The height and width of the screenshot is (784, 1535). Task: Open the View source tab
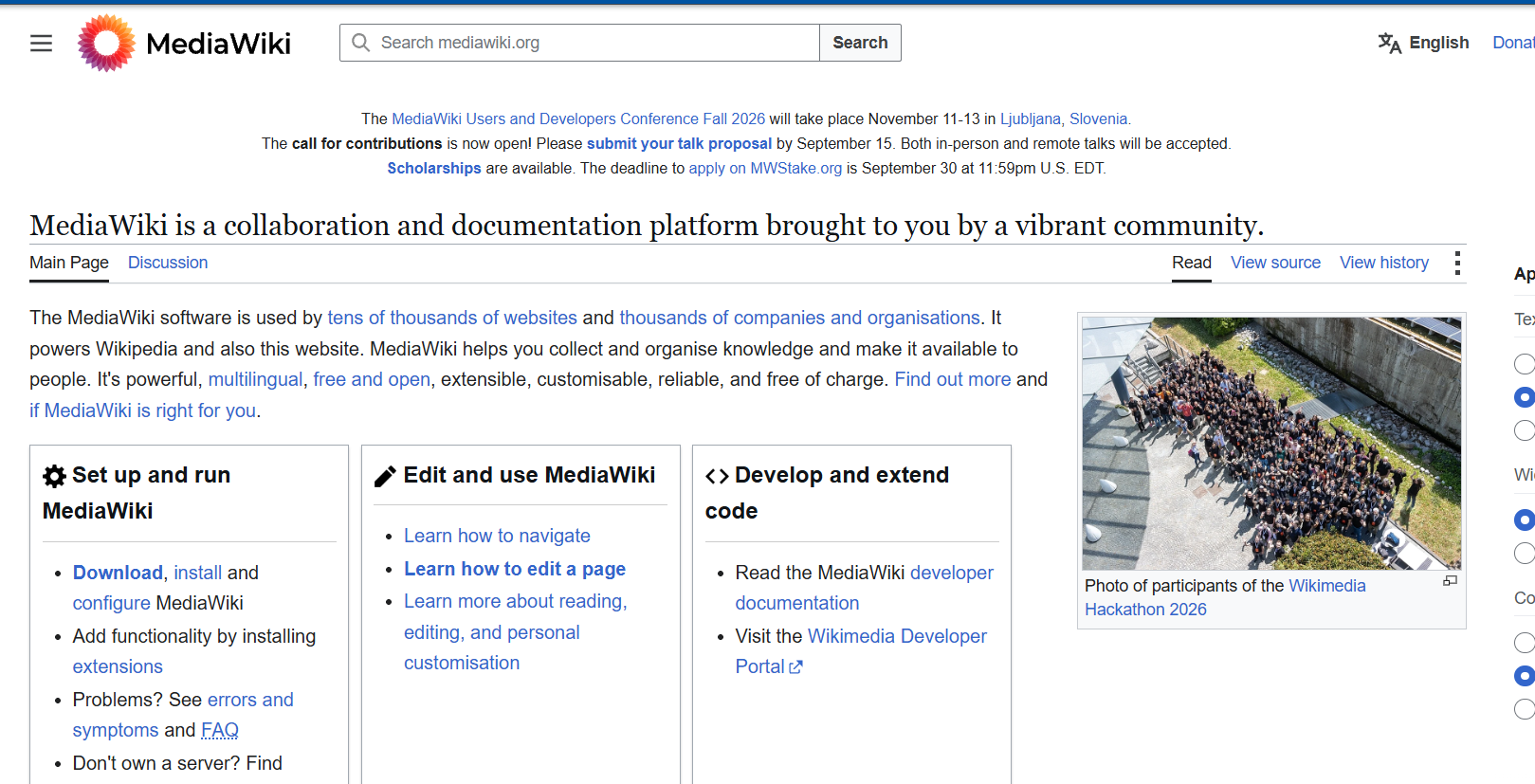pos(1275,263)
